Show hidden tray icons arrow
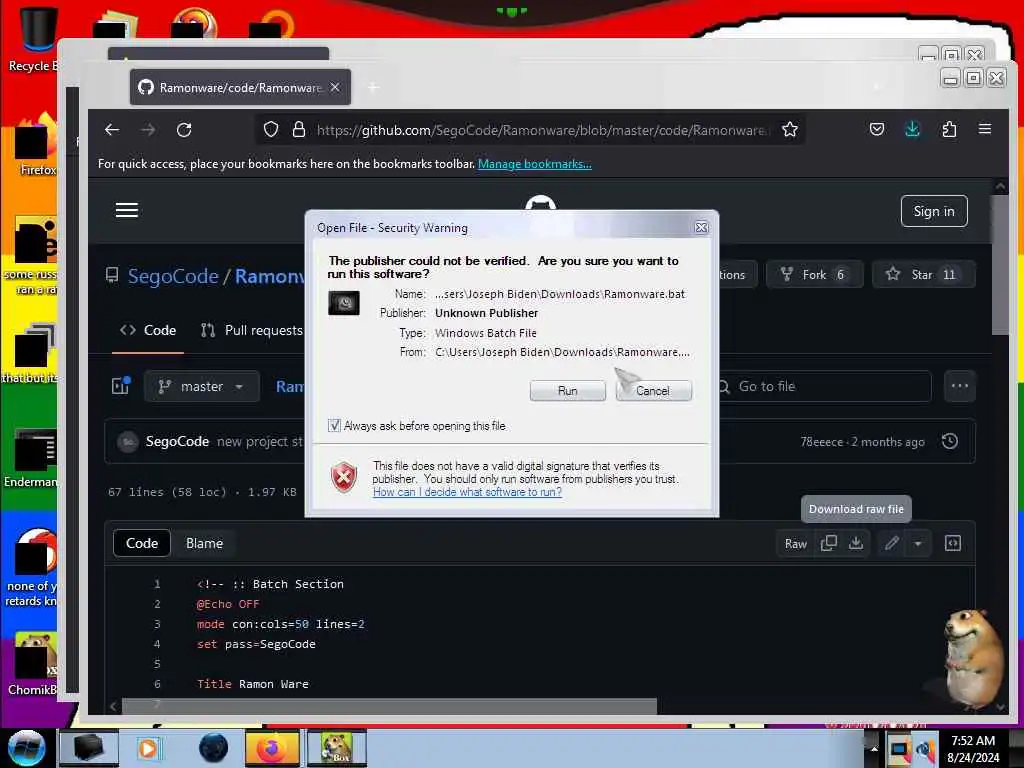Screen dimensions: 1024x768 click(874, 748)
